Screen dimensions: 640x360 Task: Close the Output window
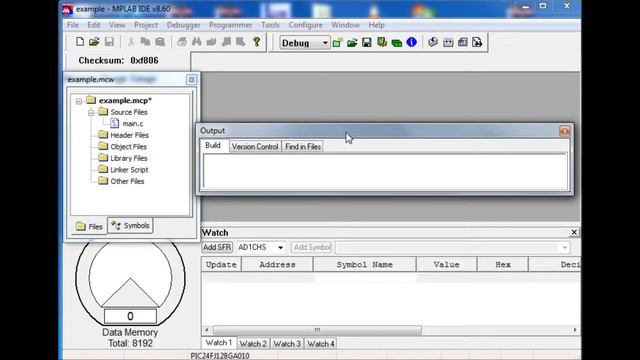point(564,131)
